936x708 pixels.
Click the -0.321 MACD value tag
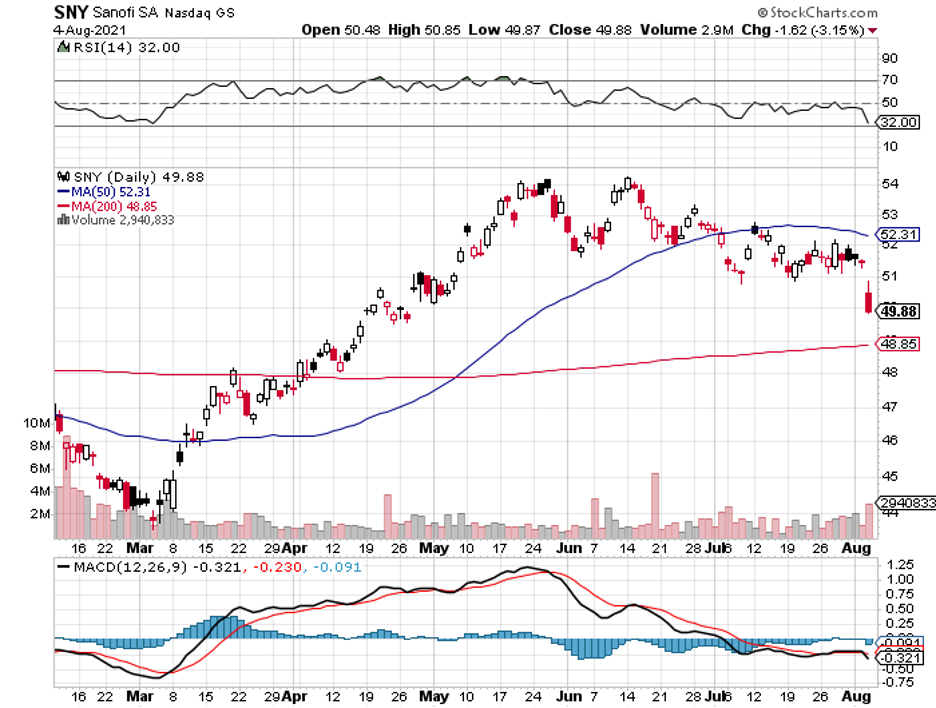pos(899,658)
